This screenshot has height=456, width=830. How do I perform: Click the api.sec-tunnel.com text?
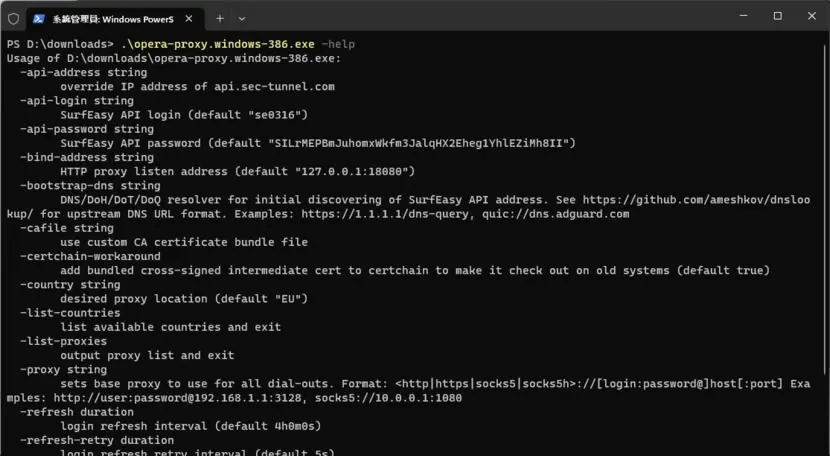tap(274, 86)
